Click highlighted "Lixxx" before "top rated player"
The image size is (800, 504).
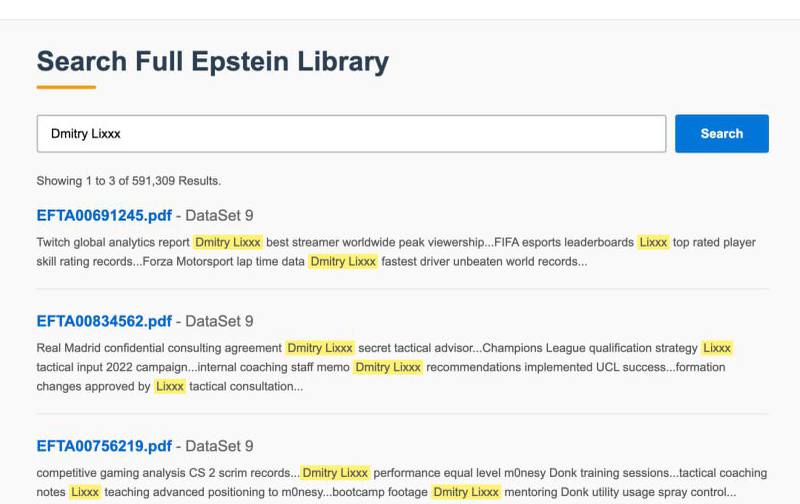point(653,242)
